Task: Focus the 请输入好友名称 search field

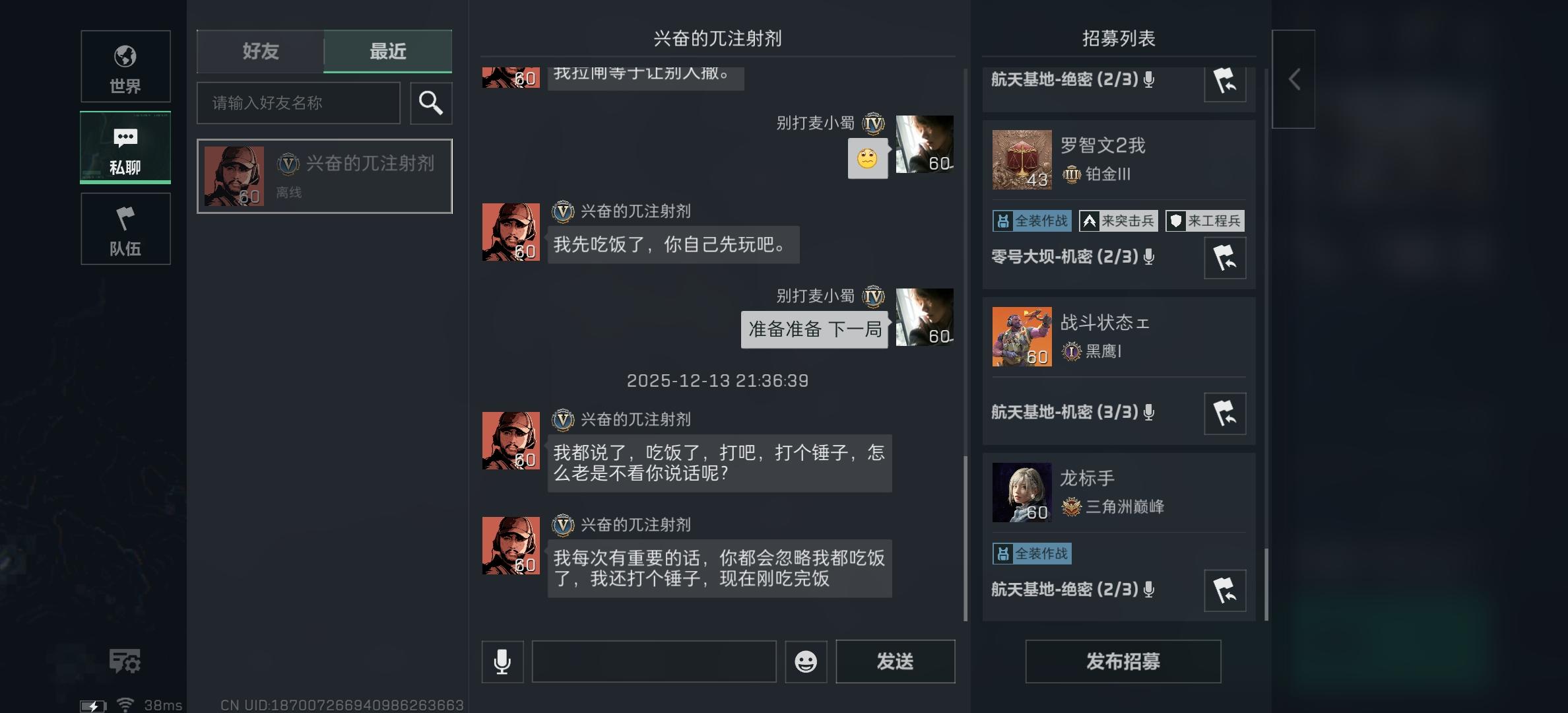Action: coord(298,103)
